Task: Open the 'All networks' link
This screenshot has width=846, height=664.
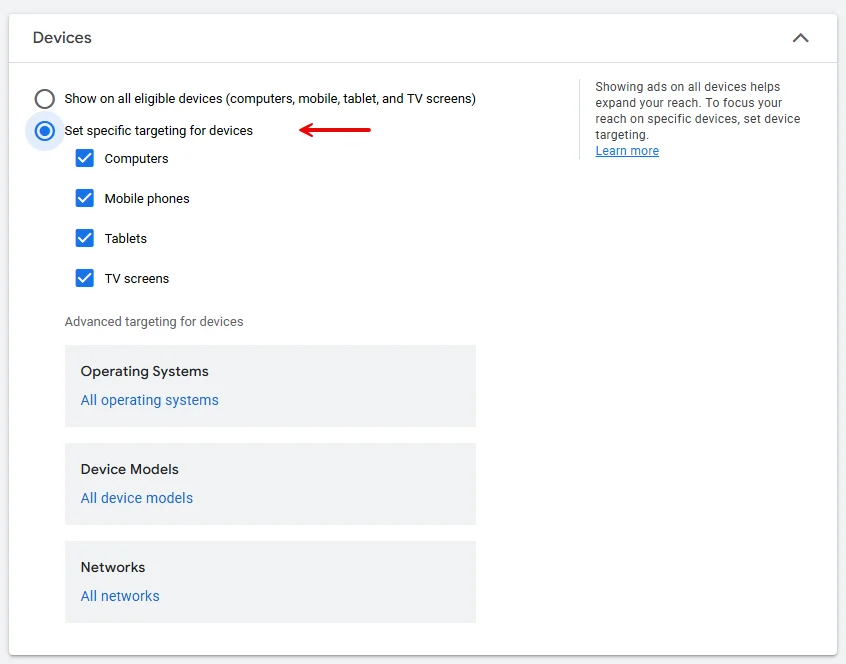Action: (120, 596)
